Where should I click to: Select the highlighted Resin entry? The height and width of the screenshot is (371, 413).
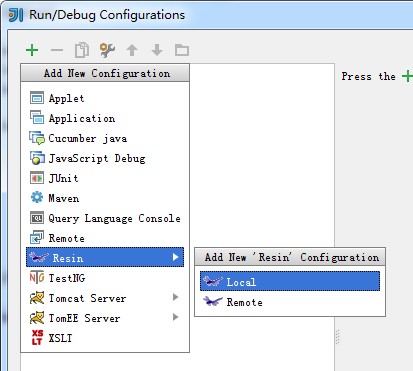(105, 257)
